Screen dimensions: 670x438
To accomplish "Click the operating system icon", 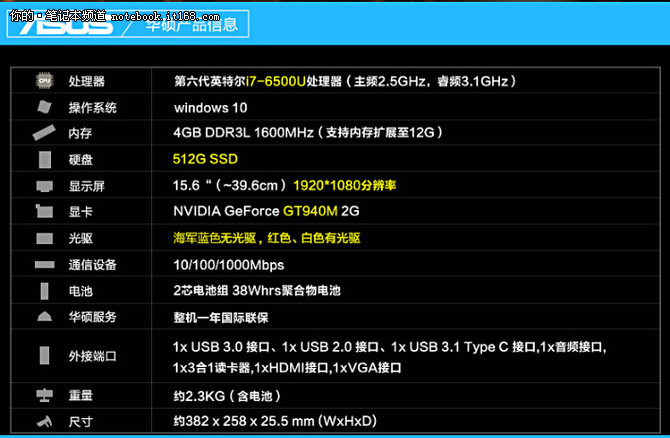I will pos(44,107).
